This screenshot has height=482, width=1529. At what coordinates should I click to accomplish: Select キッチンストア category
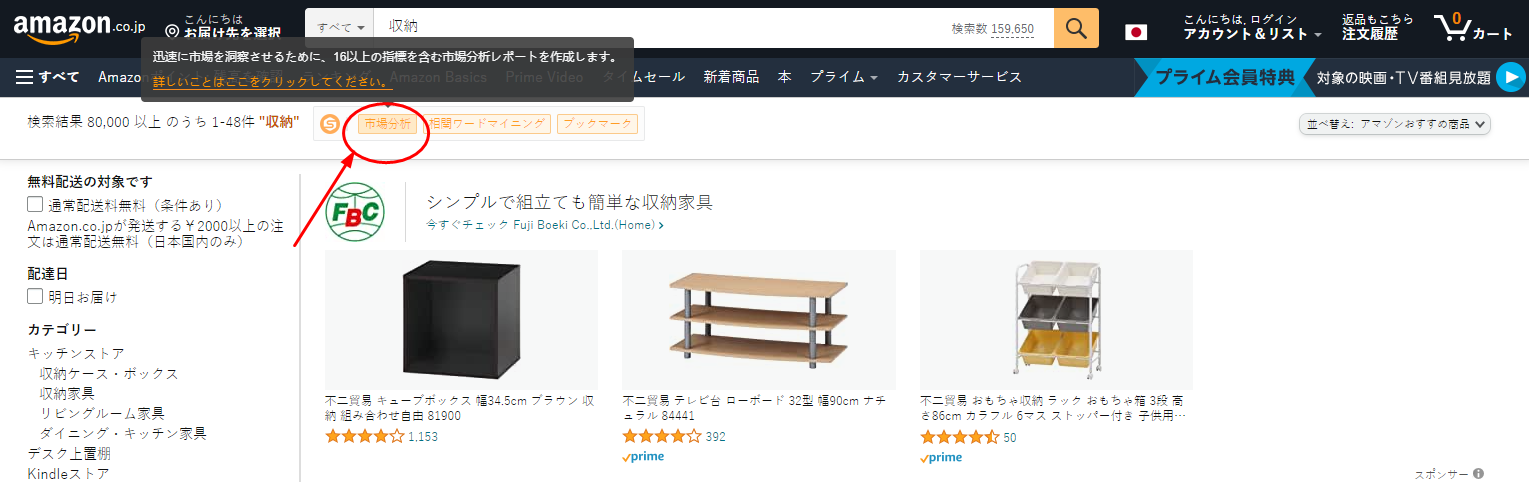pyautogui.click(x=76, y=353)
